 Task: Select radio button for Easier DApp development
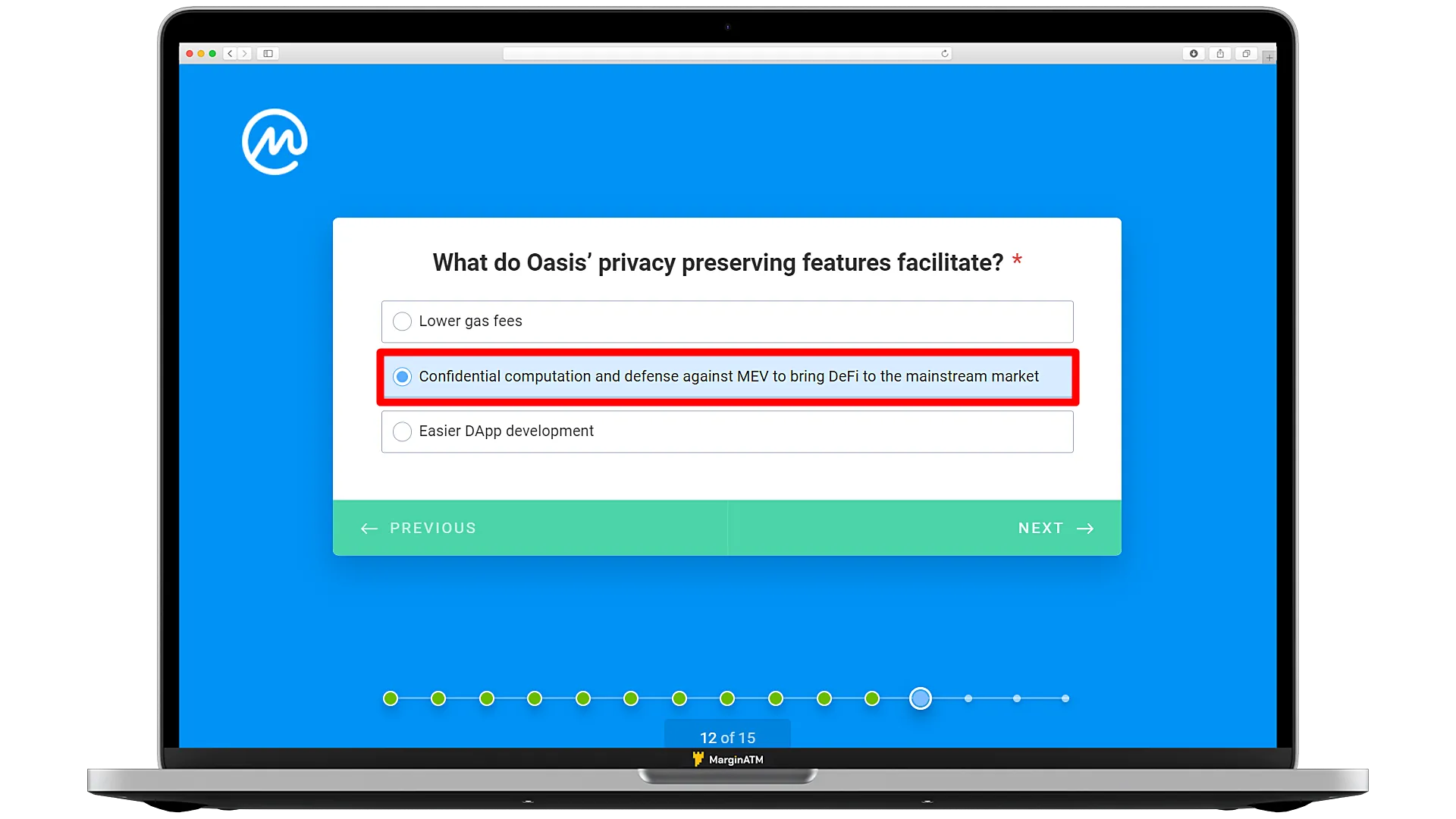point(402,430)
